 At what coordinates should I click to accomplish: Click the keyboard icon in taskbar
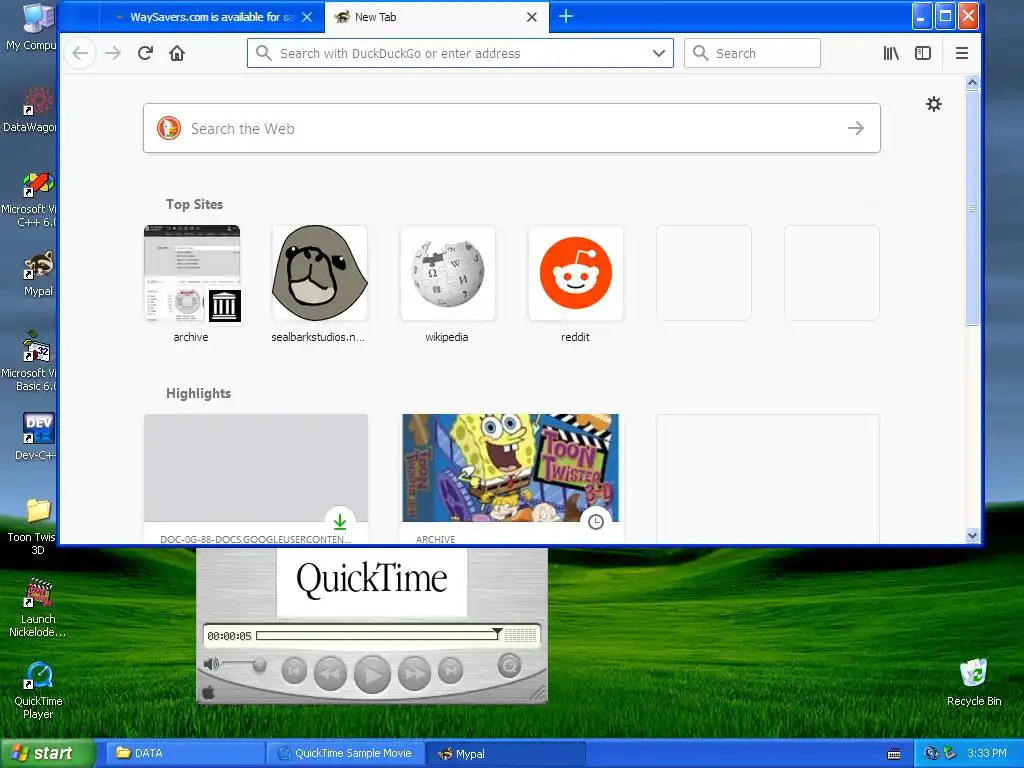click(x=894, y=754)
